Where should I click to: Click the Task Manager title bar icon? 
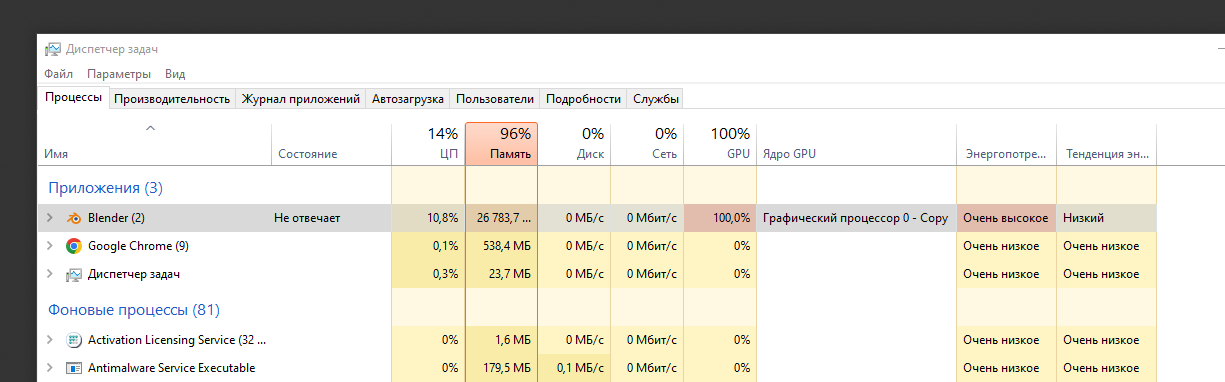[53, 49]
